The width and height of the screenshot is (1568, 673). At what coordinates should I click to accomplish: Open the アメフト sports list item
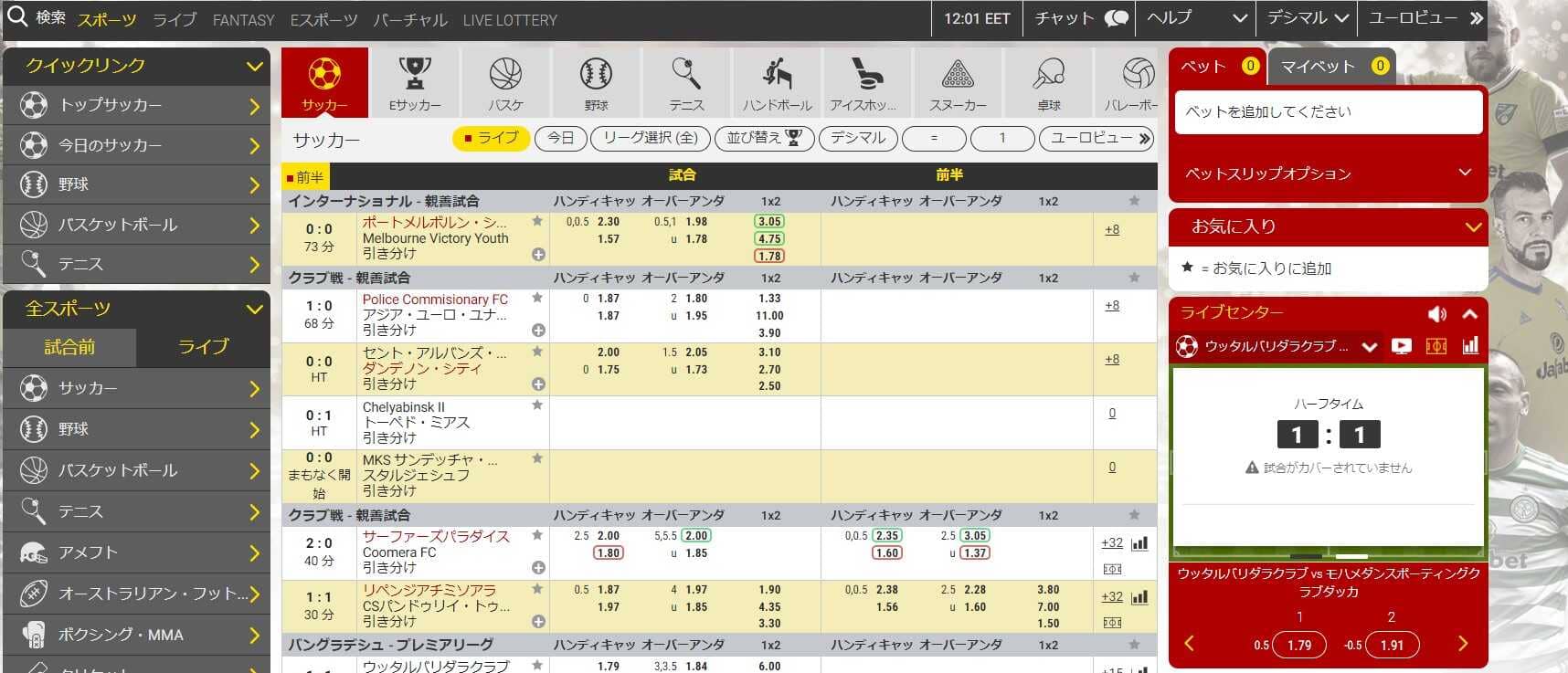137,552
